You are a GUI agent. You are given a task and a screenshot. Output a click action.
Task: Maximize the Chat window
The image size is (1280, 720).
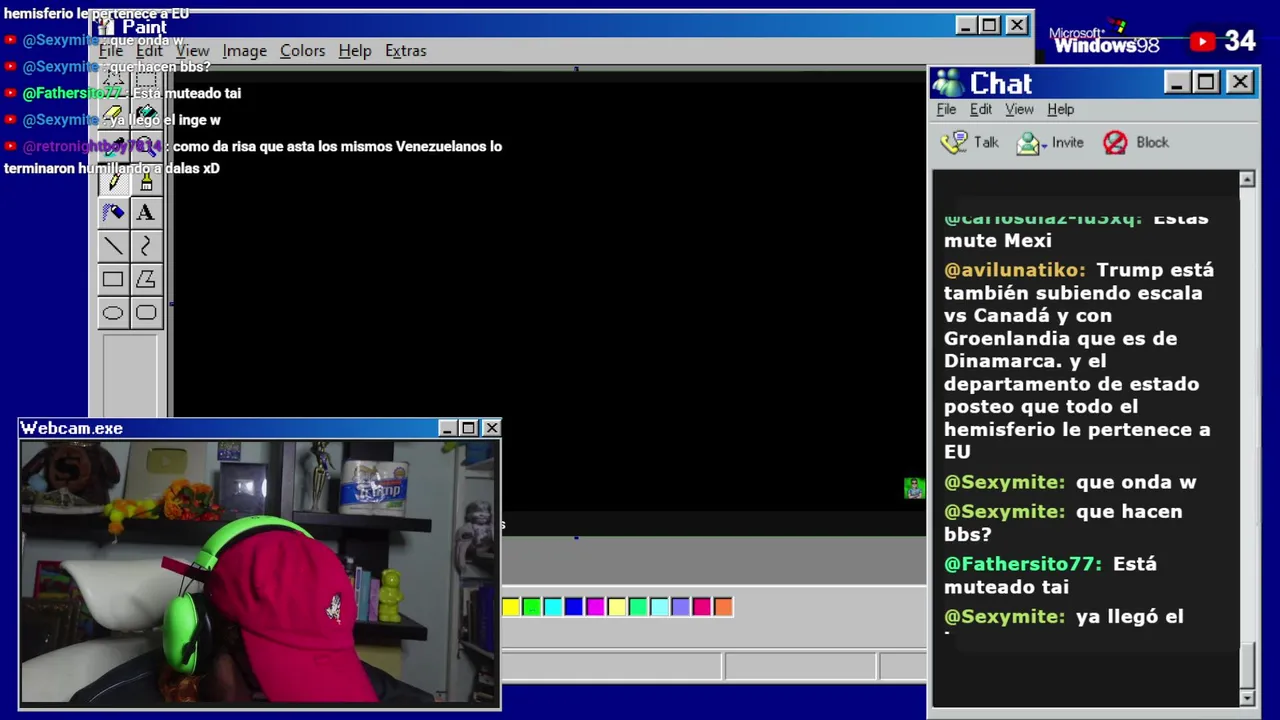pyautogui.click(x=1207, y=82)
